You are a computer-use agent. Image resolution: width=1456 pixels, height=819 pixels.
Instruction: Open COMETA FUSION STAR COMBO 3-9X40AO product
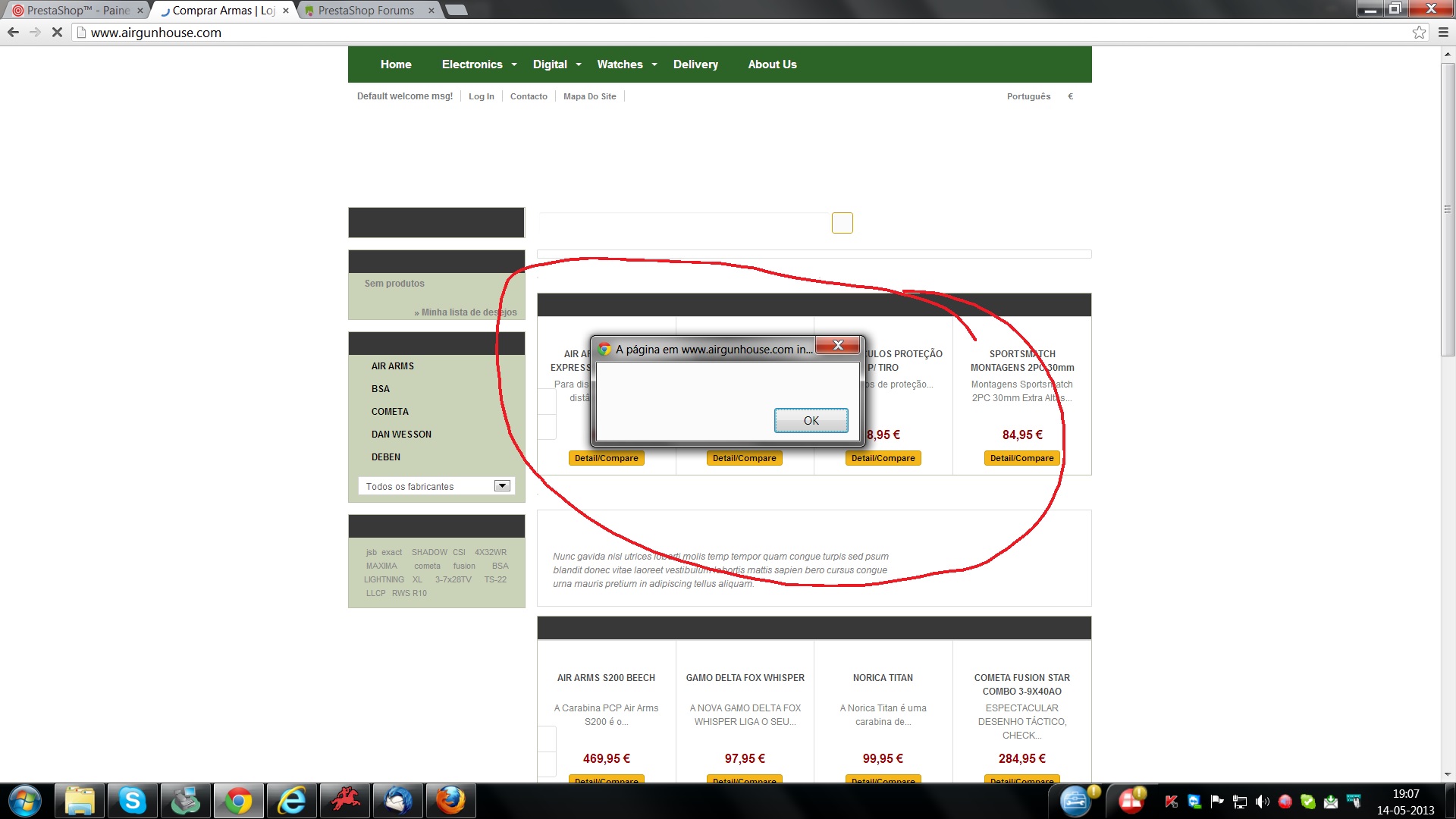pos(1022,685)
